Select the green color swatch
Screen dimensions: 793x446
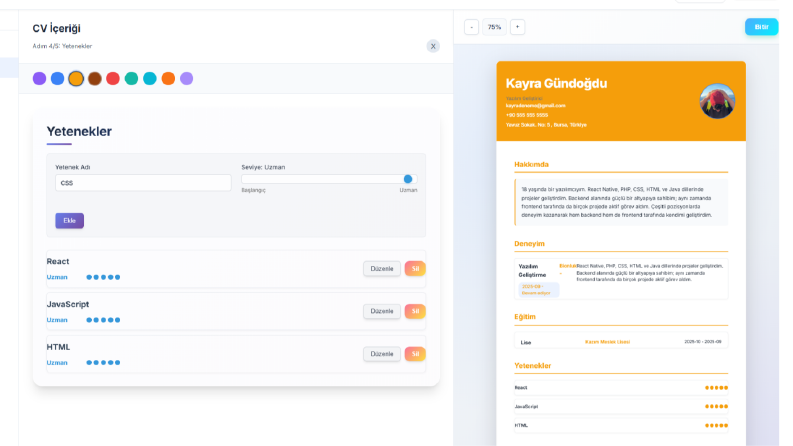pos(131,78)
